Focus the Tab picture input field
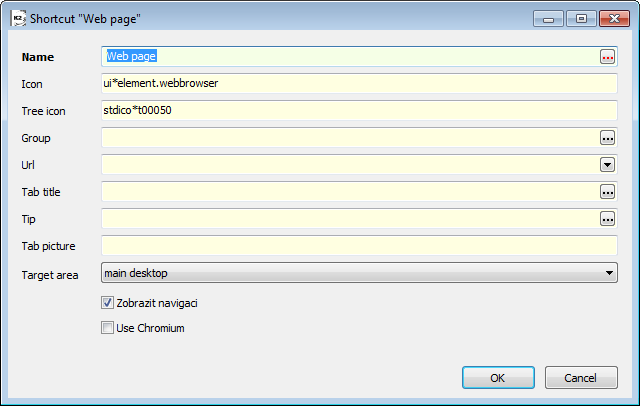Screen dimensions: 640x406 359,246
